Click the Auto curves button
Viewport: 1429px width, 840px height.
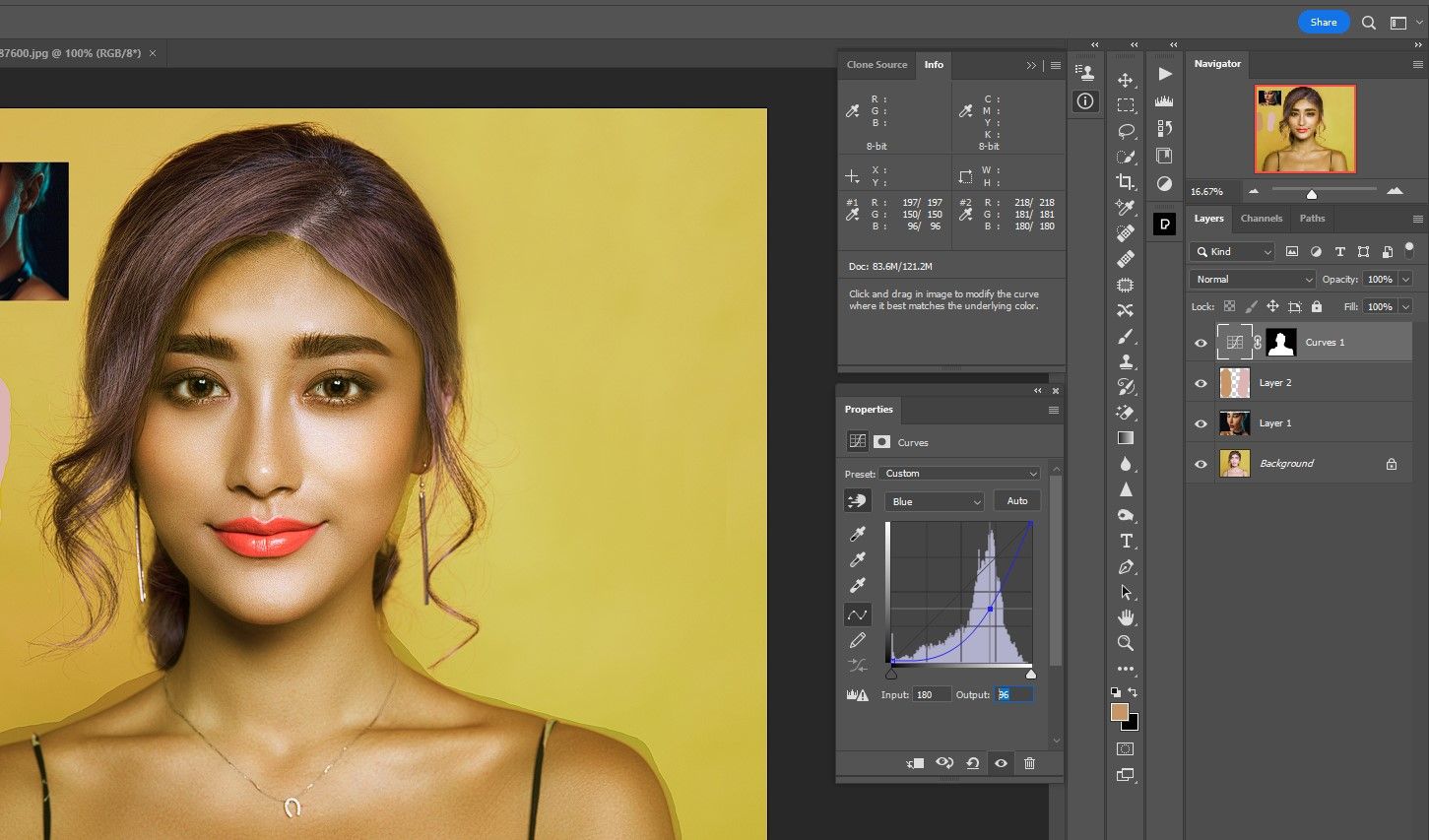tap(1017, 501)
